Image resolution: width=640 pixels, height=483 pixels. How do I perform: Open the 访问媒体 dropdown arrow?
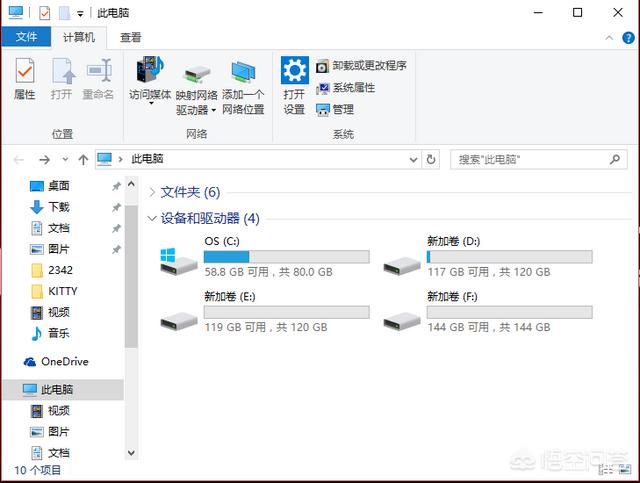tap(151, 104)
